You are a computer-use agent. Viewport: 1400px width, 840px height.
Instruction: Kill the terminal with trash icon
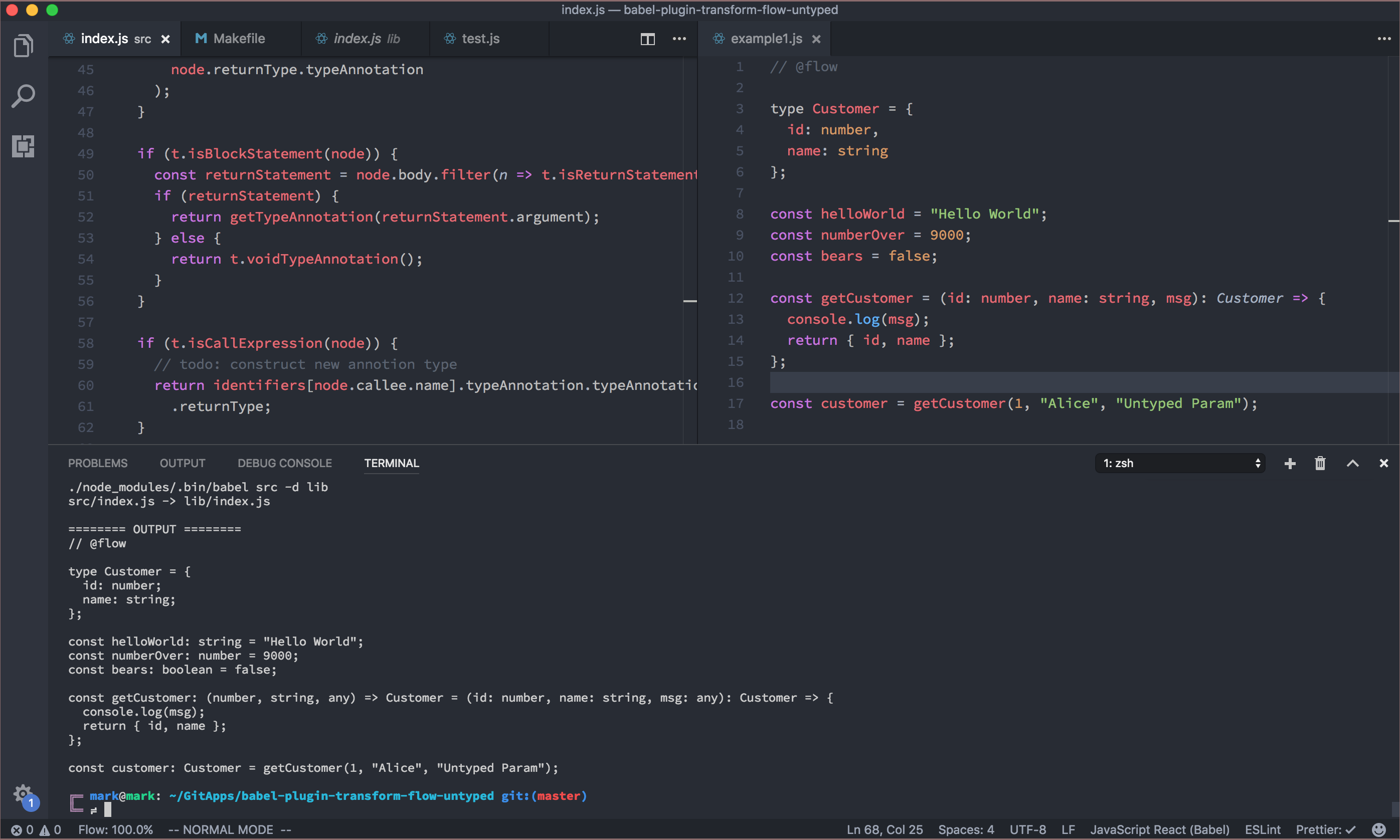pos(1320,464)
